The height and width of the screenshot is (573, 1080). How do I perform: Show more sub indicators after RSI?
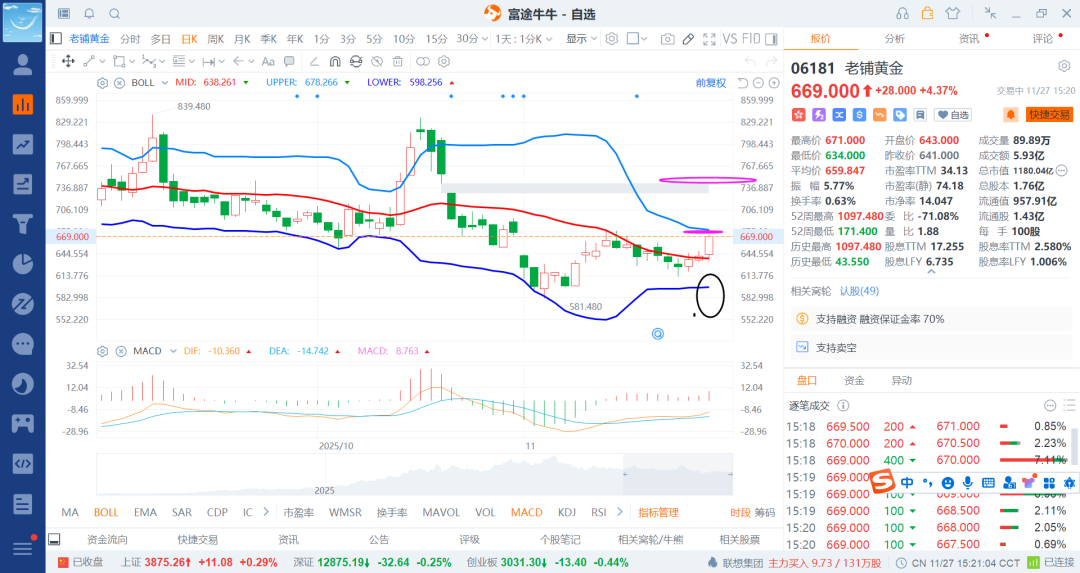coord(620,512)
